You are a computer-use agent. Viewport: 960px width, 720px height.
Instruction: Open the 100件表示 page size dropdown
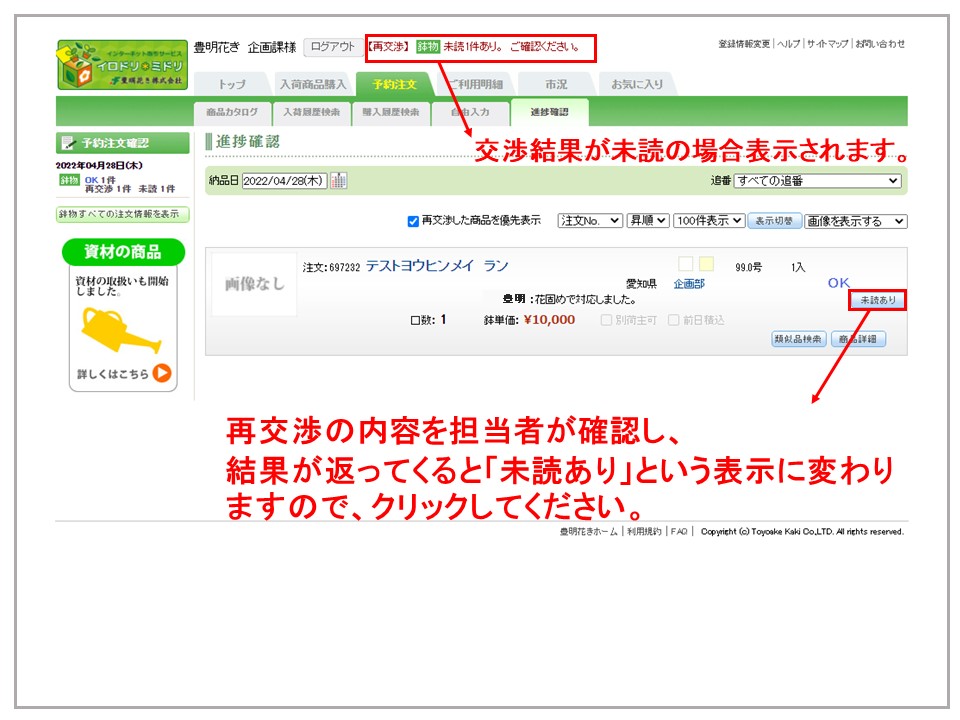[x=708, y=221]
